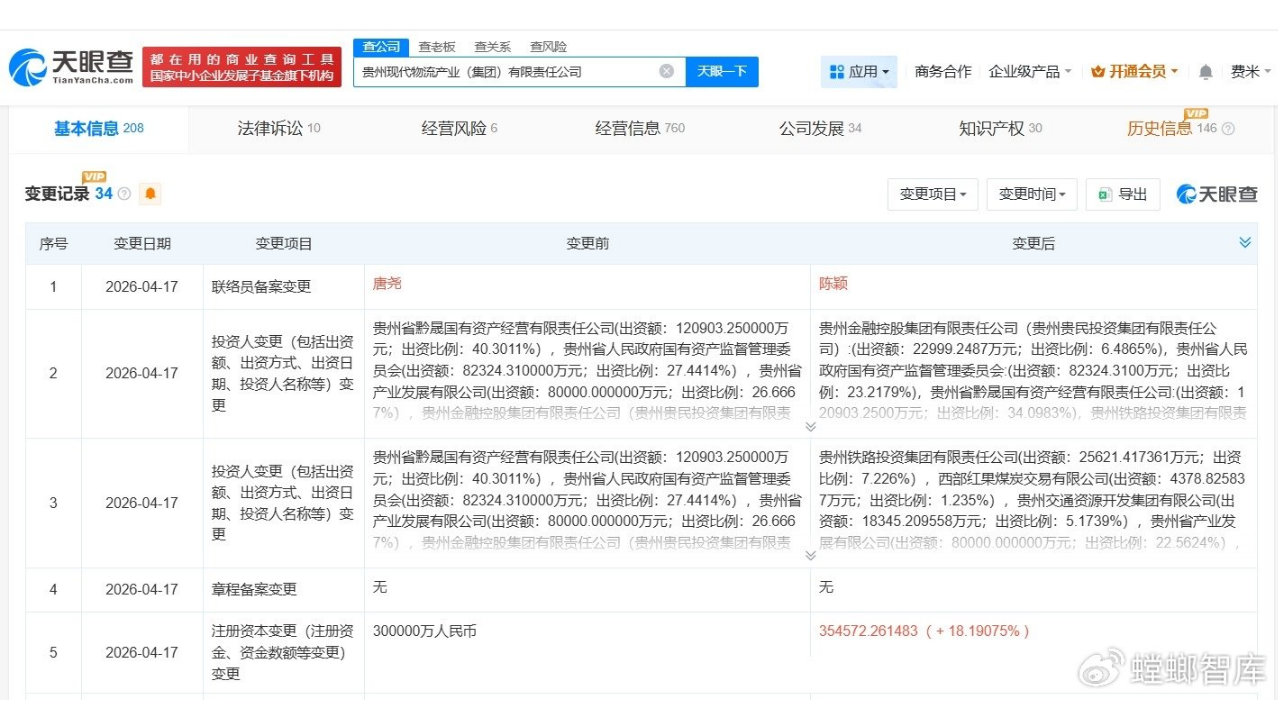Open the 企业级产品 dropdown menu
The image size is (1280, 719).
tap(1030, 72)
